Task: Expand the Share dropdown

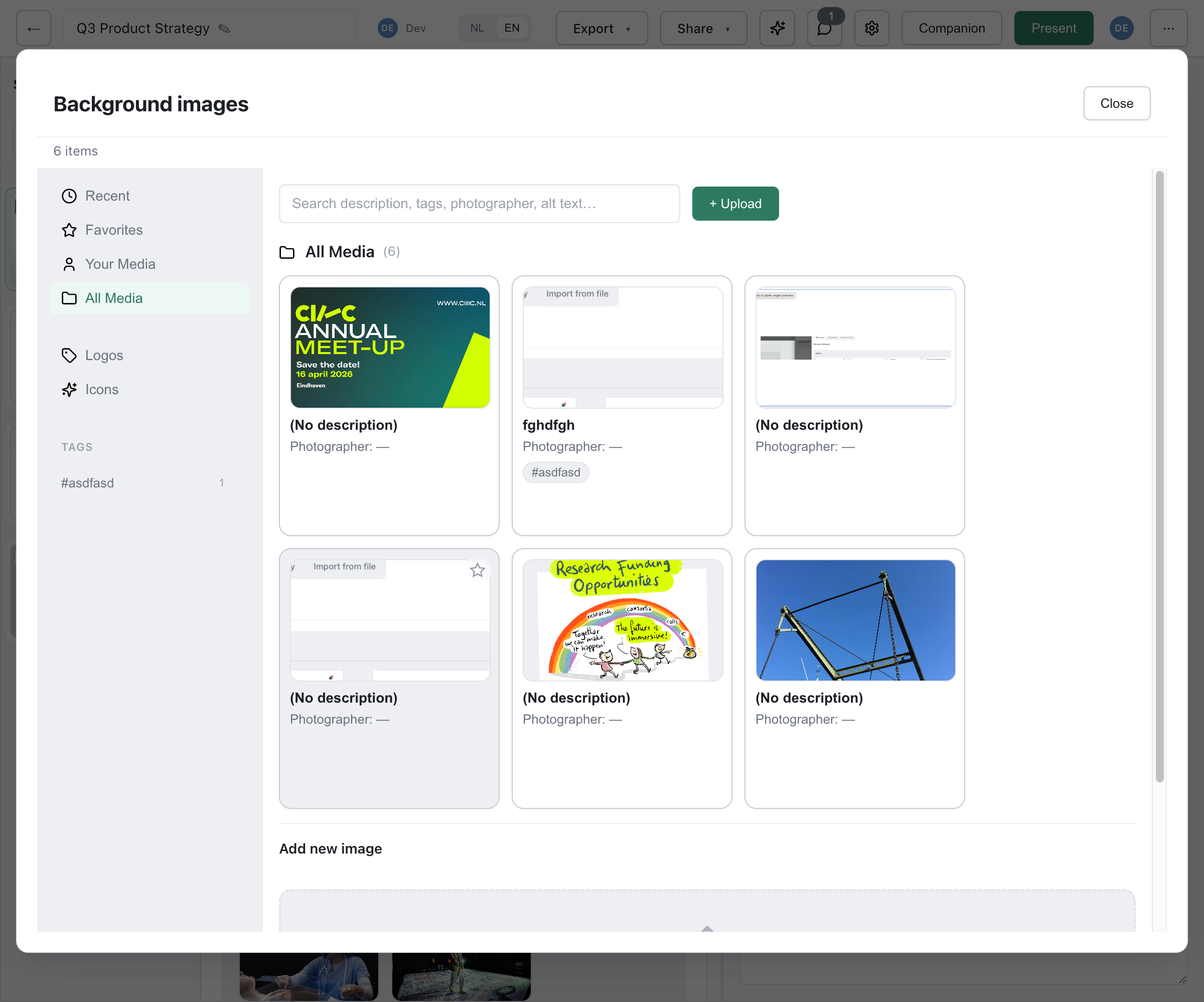Action: coord(703,28)
